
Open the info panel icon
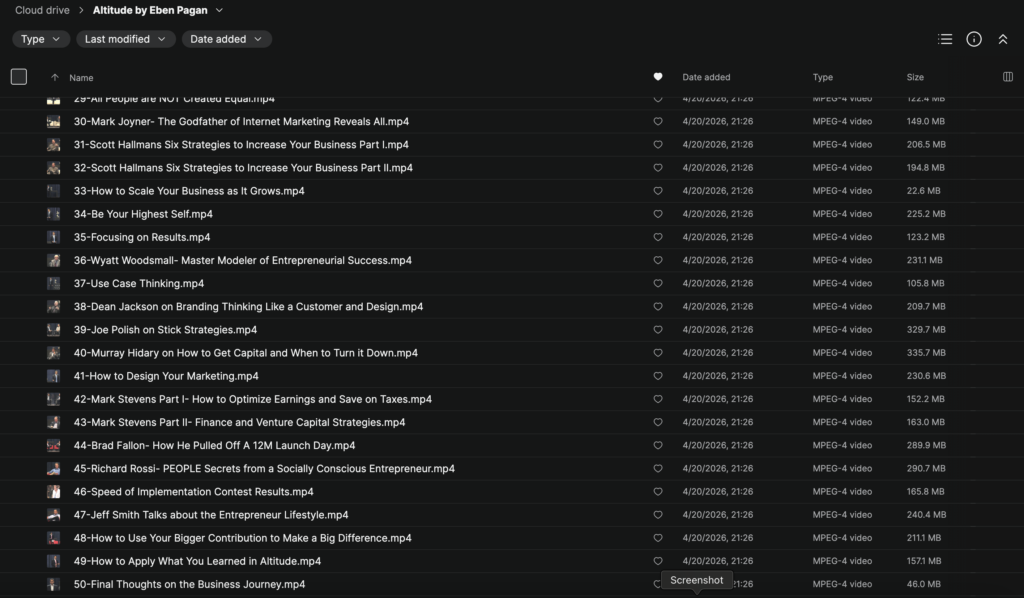pyautogui.click(x=974, y=39)
